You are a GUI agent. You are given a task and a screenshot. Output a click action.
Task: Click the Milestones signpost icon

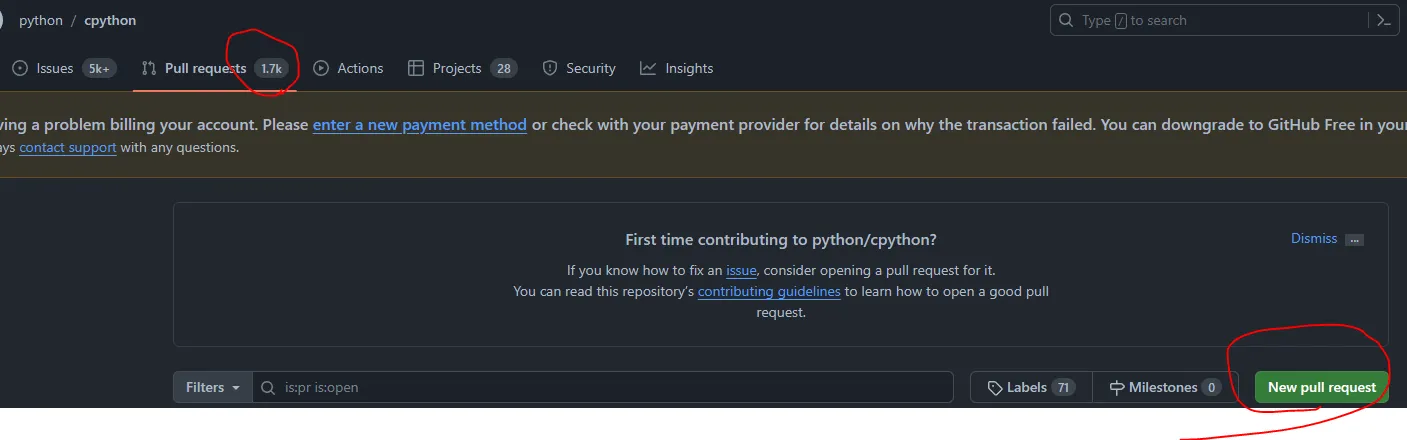tap(1116, 387)
